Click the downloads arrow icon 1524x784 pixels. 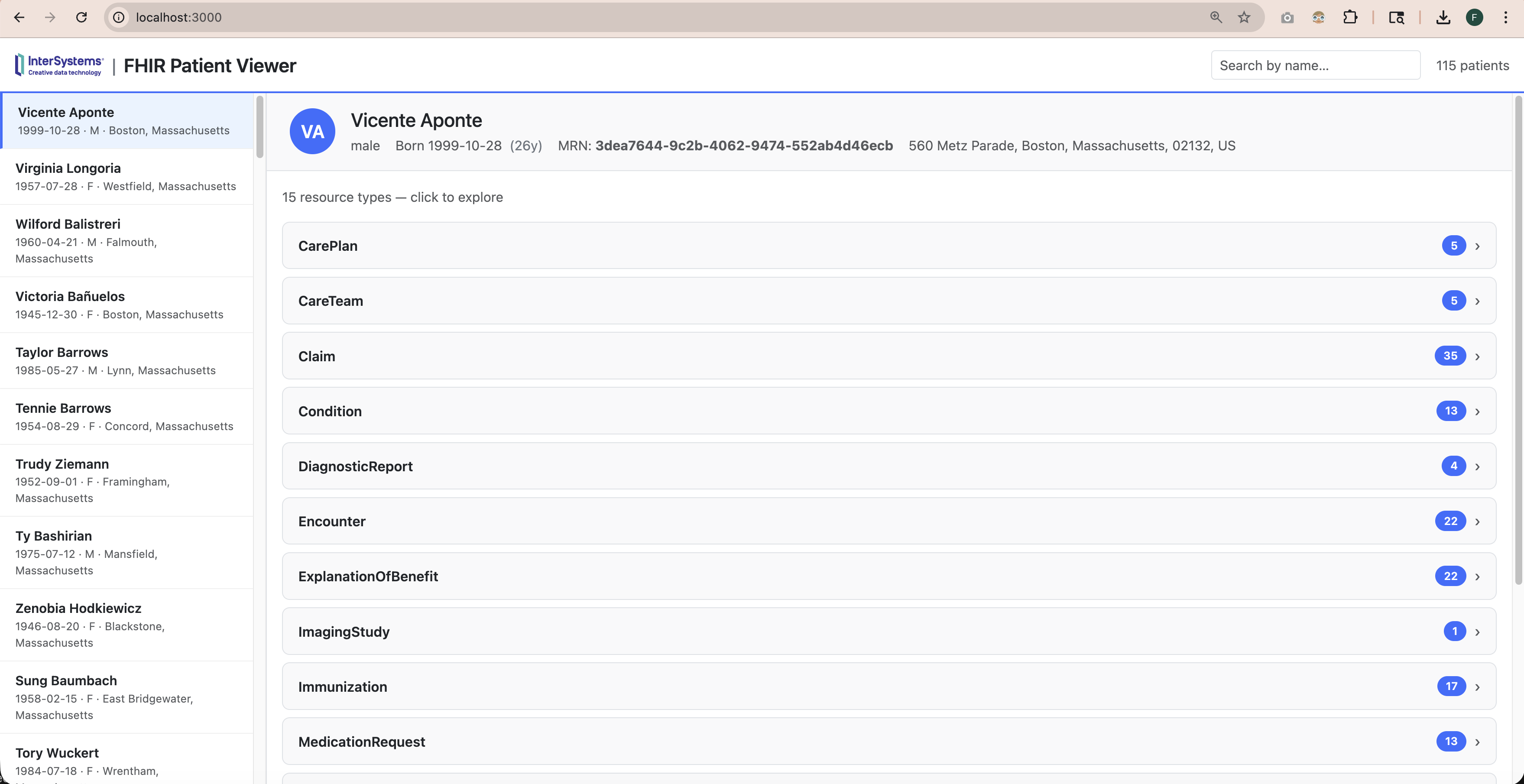1443,17
